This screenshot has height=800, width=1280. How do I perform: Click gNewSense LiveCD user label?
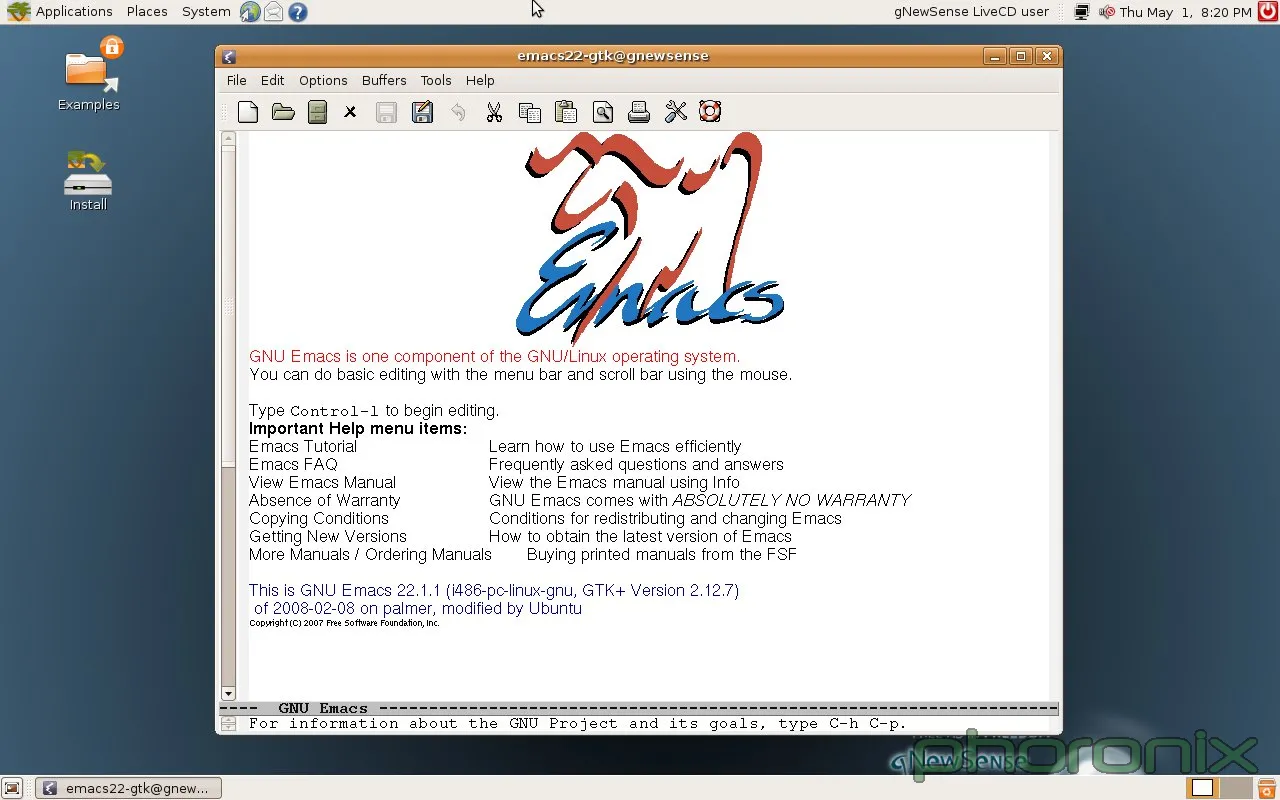click(971, 12)
